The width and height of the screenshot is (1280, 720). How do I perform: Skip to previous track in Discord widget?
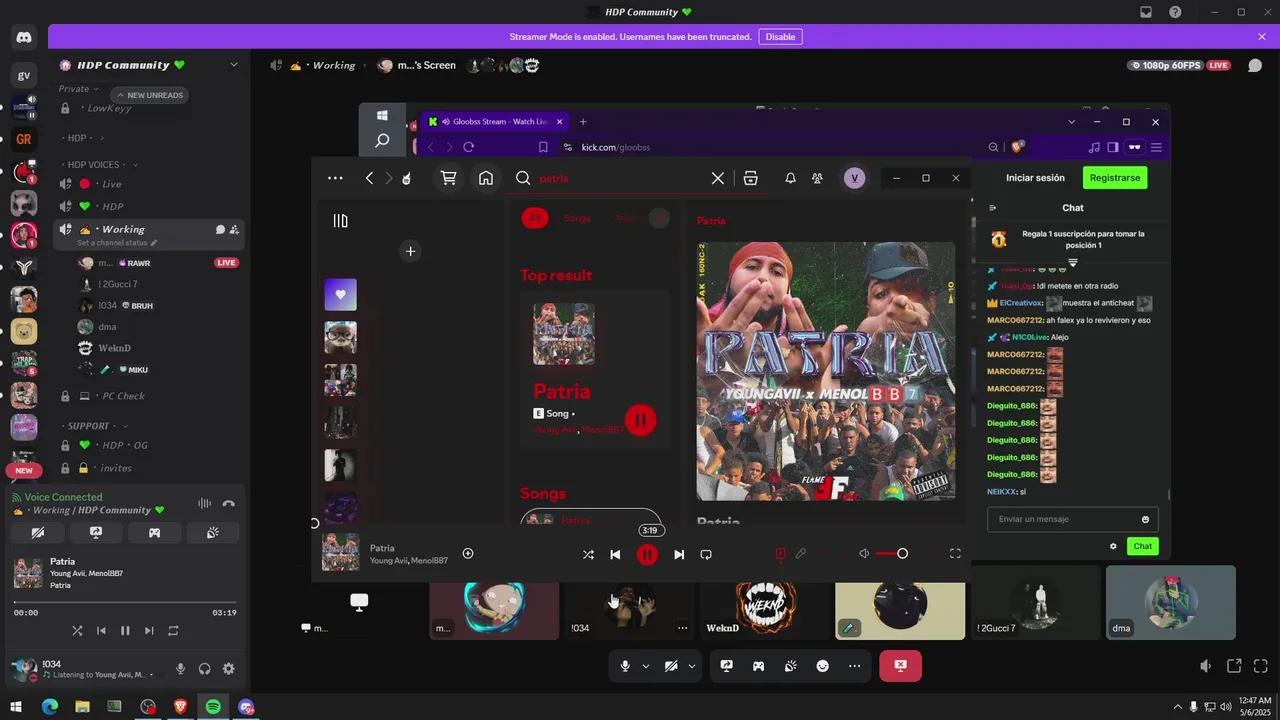click(101, 631)
